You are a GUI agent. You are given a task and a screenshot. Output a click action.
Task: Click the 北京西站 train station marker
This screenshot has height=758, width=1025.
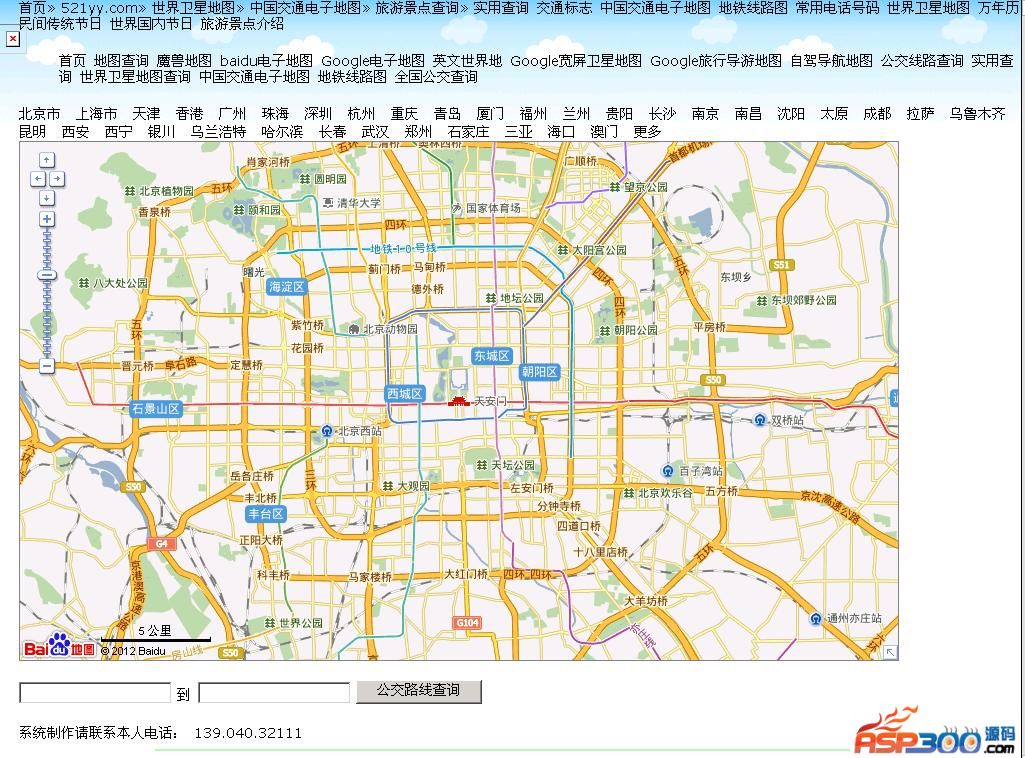click(328, 431)
